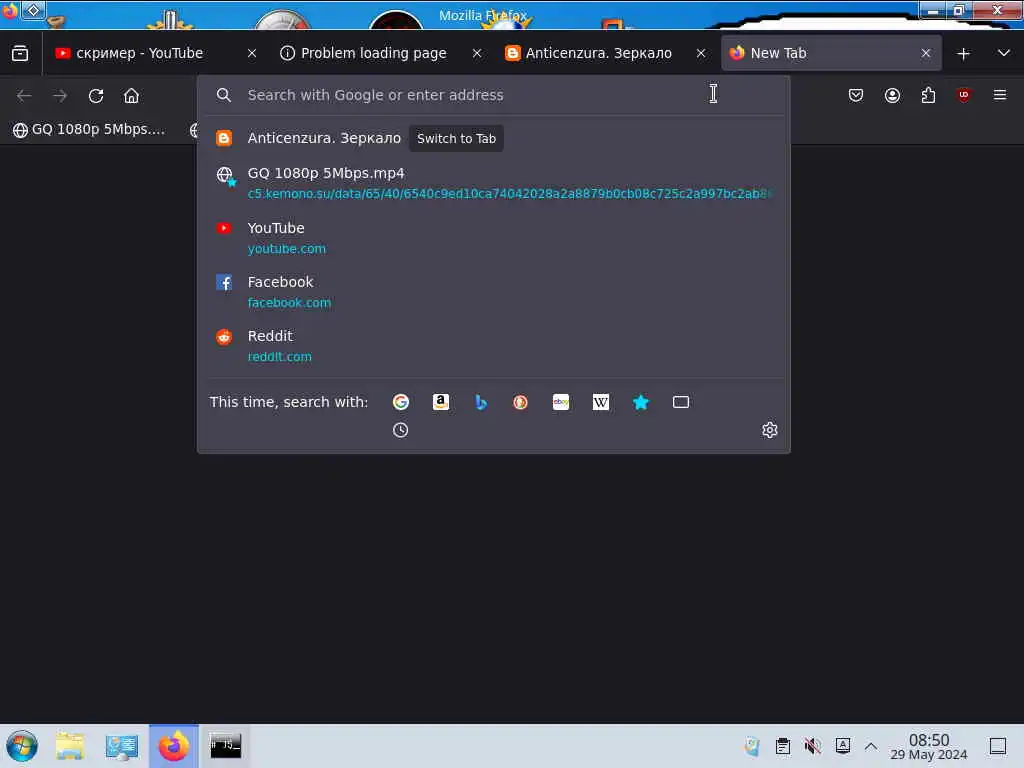1024x768 pixels.
Task: Search with Bing one-off icon
Action: 481,402
